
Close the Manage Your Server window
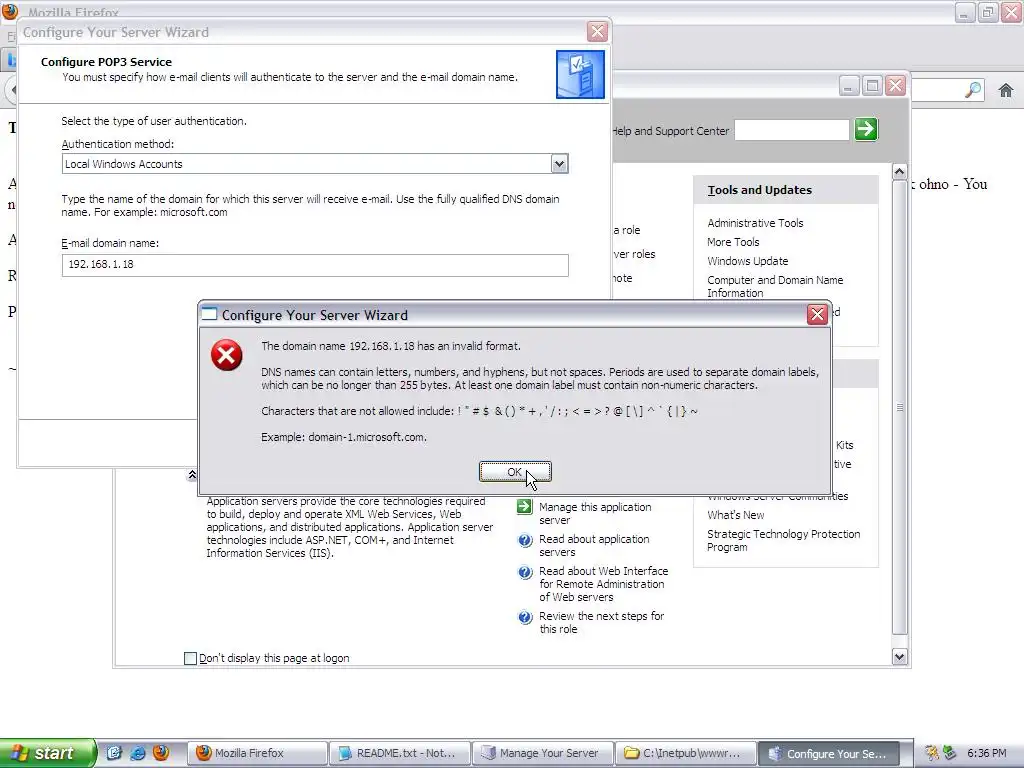pos(895,86)
